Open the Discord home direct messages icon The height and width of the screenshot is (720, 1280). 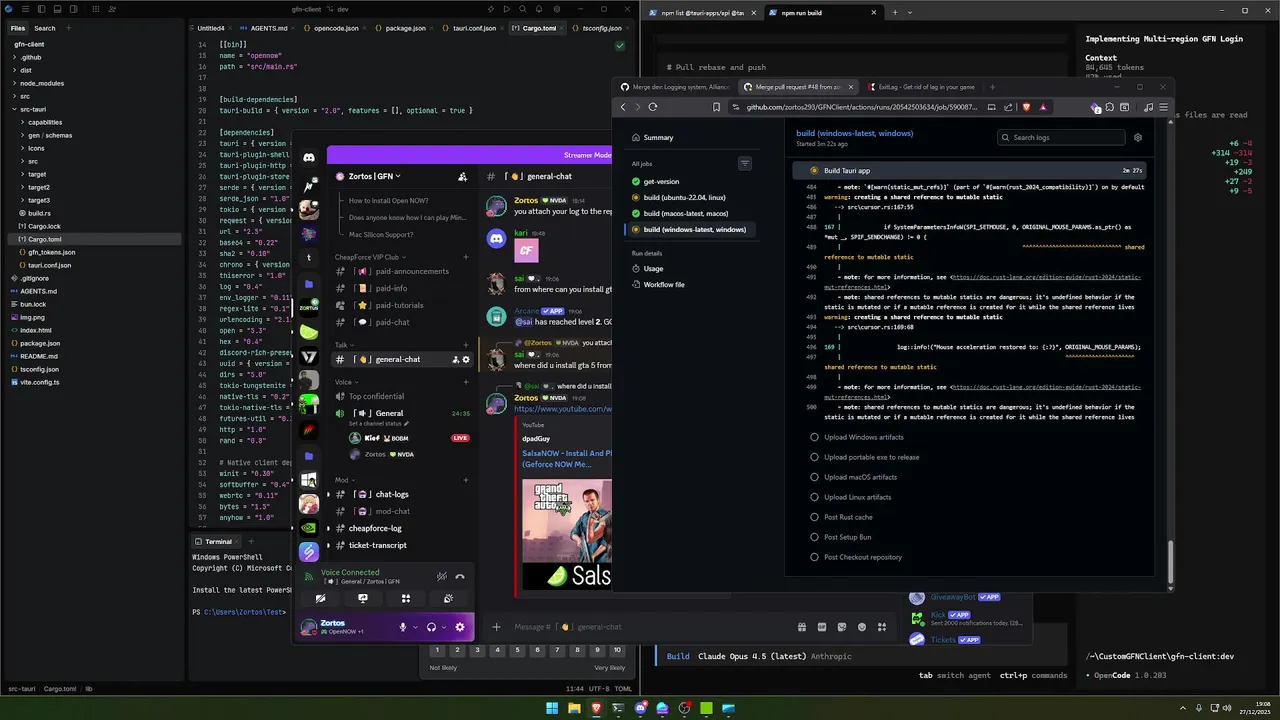click(x=309, y=157)
